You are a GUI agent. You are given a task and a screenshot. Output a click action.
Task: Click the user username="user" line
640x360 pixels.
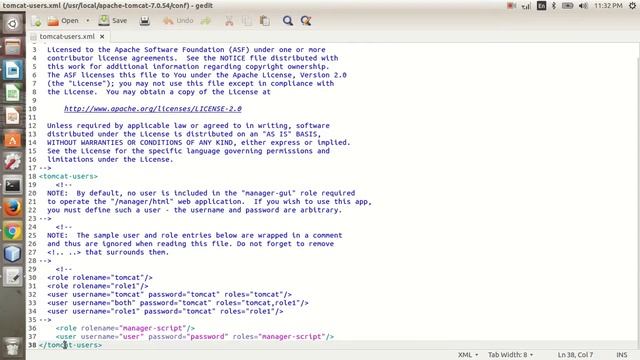(x=195, y=337)
